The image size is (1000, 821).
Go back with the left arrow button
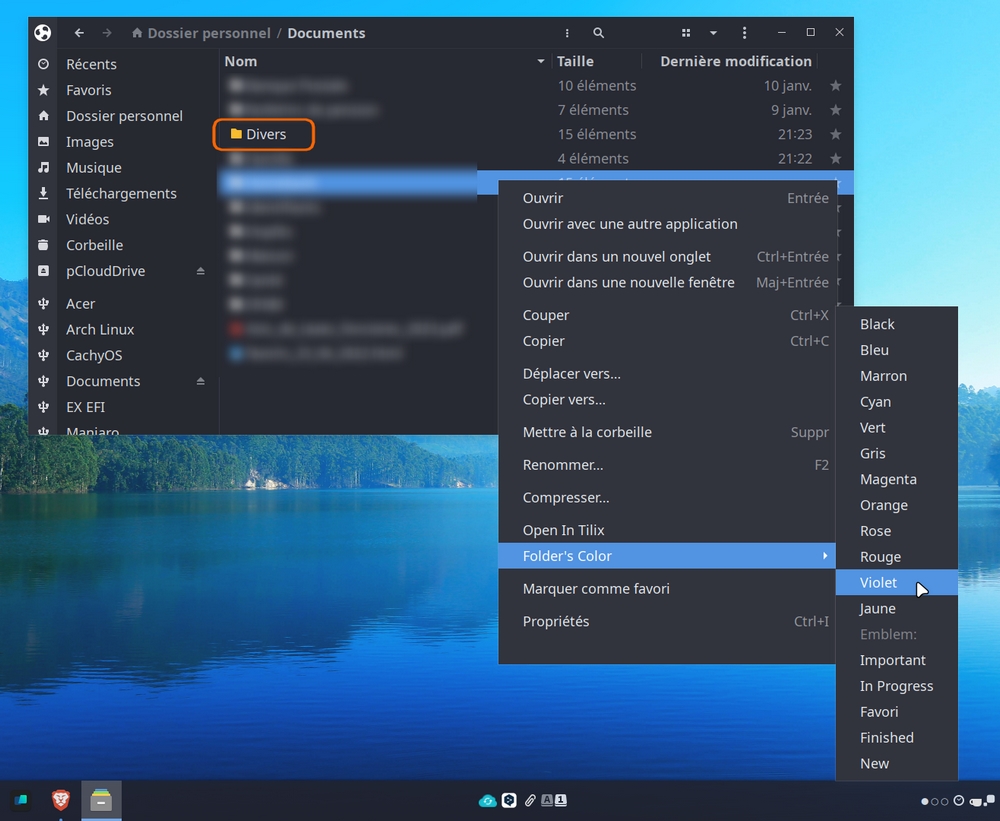coord(79,33)
